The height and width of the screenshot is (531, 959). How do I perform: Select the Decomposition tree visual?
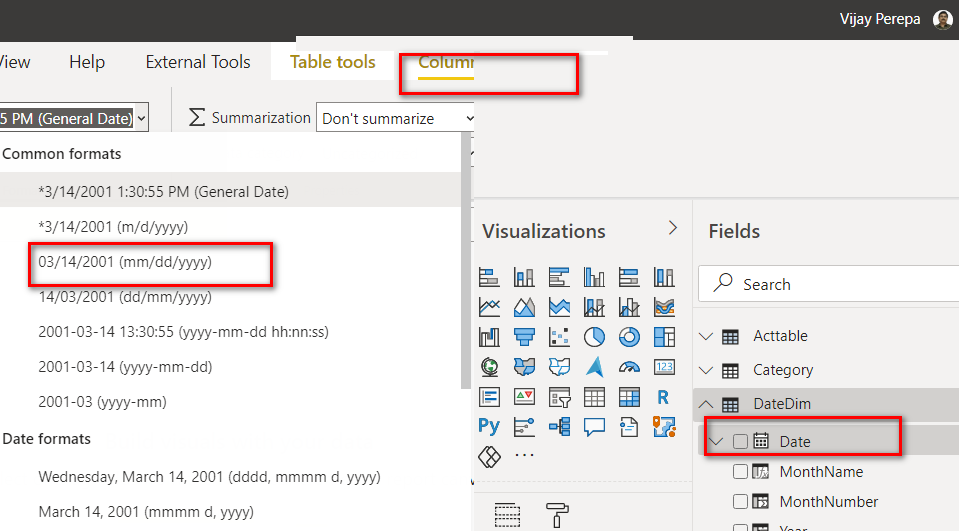(559, 426)
